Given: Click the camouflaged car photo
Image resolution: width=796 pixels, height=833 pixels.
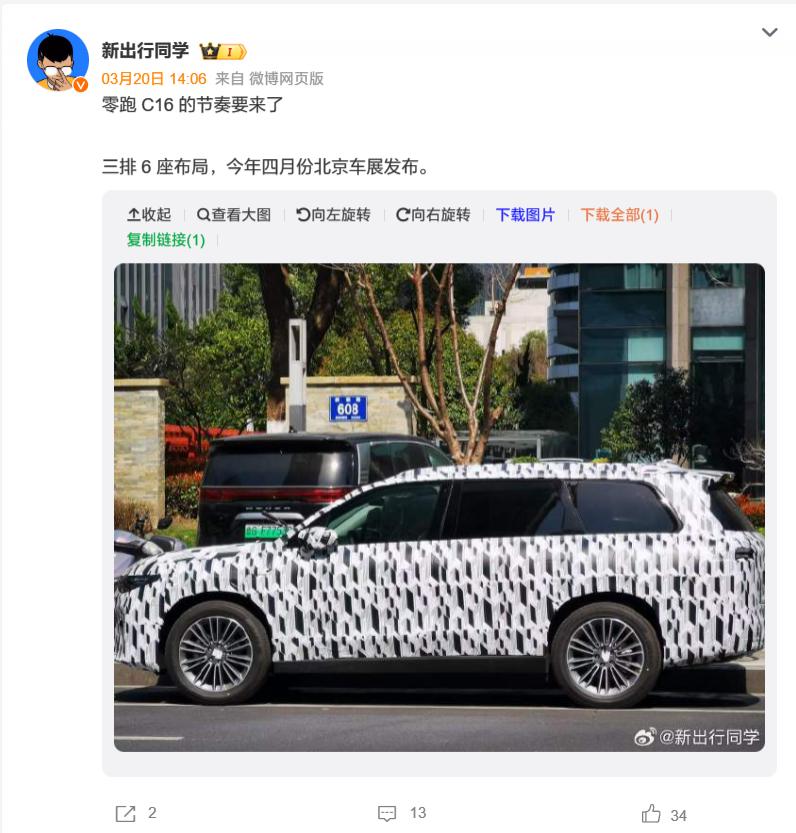Looking at the screenshot, I should [x=439, y=507].
